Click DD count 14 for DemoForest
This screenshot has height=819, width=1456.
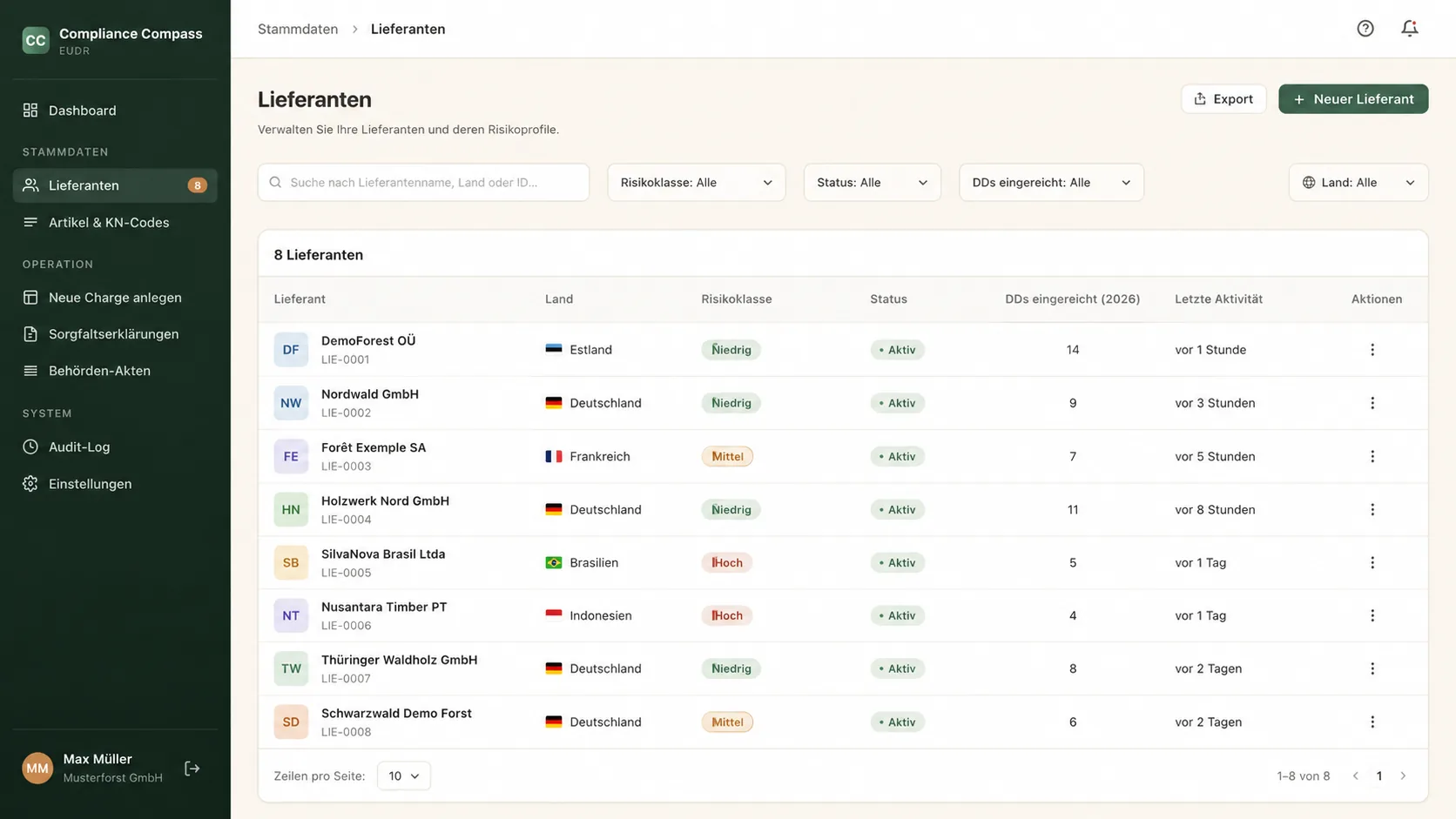1073,350
